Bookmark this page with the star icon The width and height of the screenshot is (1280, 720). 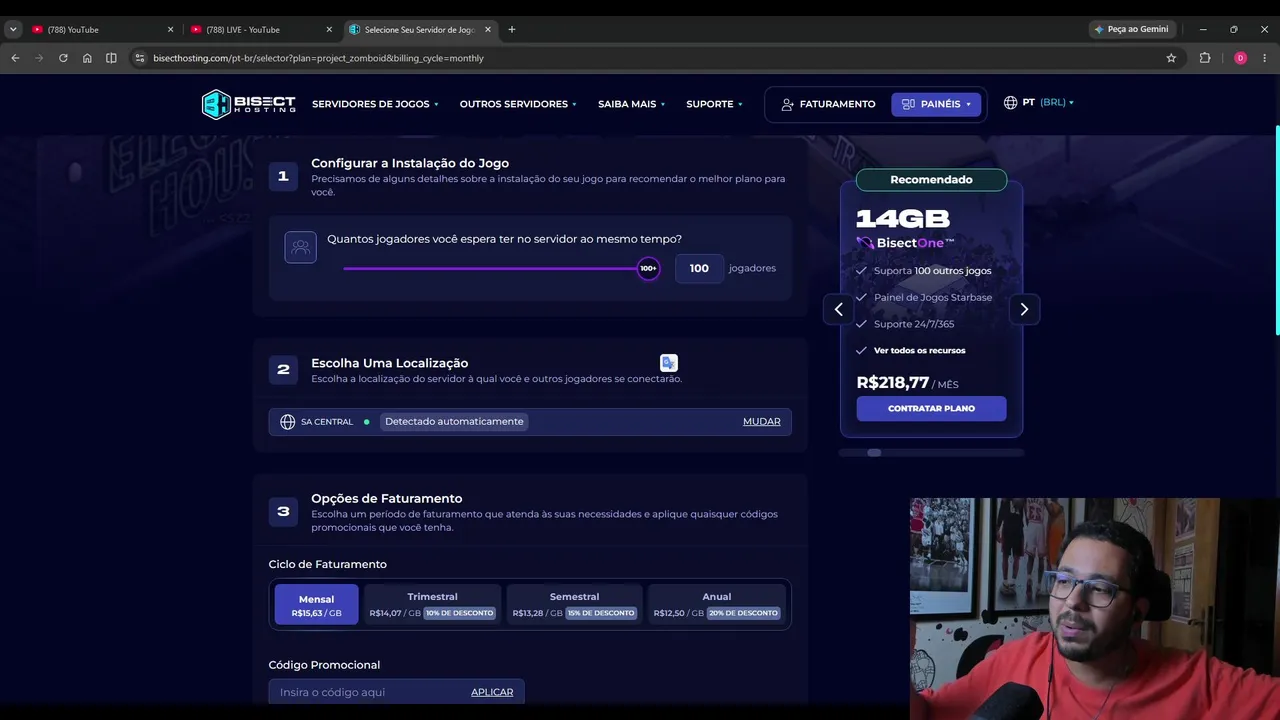pyautogui.click(x=1171, y=58)
